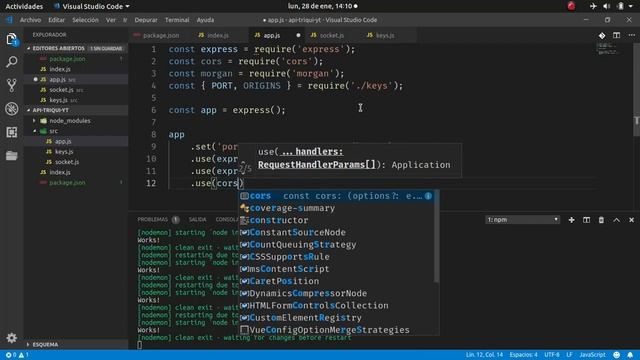Open notifications bell in status bar
The width and height of the screenshot is (640, 360).
pyautogui.click(x=630, y=355)
